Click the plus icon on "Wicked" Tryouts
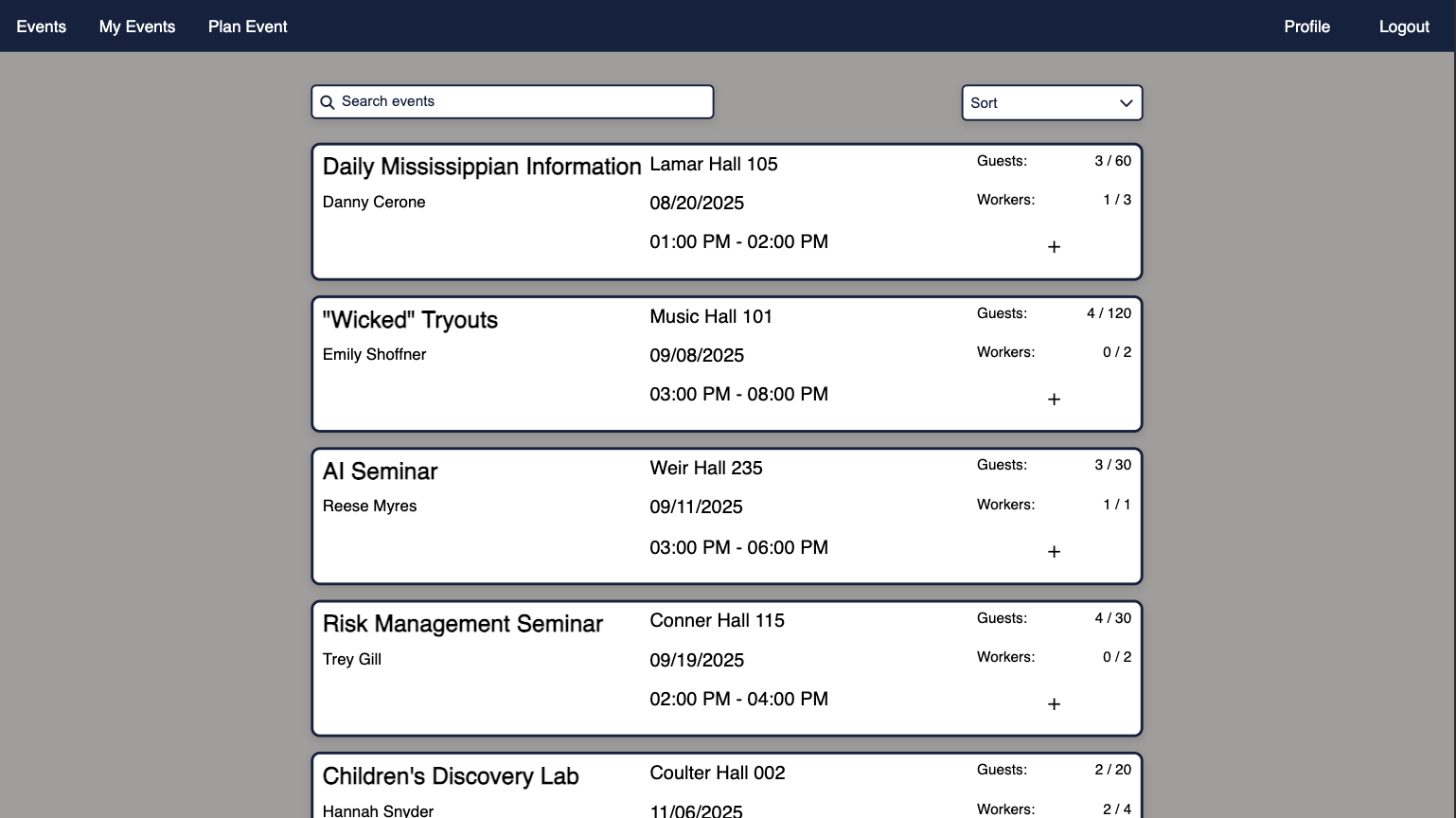The width and height of the screenshot is (1456, 818). pyautogui.click(x=1054, y=399)
